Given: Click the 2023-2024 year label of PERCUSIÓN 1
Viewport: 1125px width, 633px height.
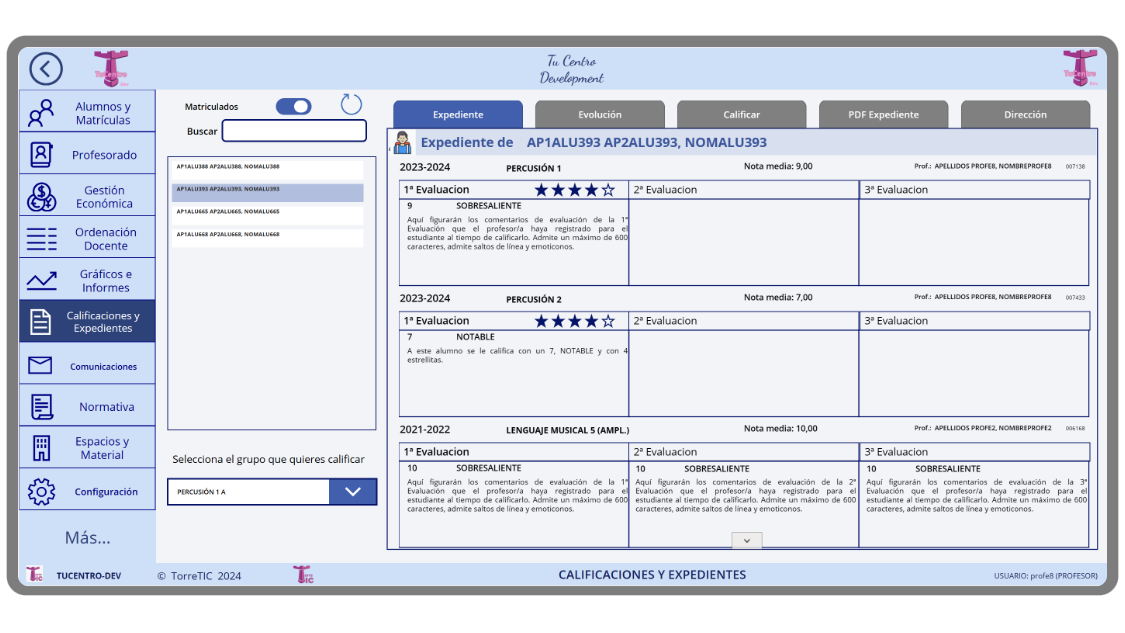Looking at the screenshot, I should tap(425, 167).
